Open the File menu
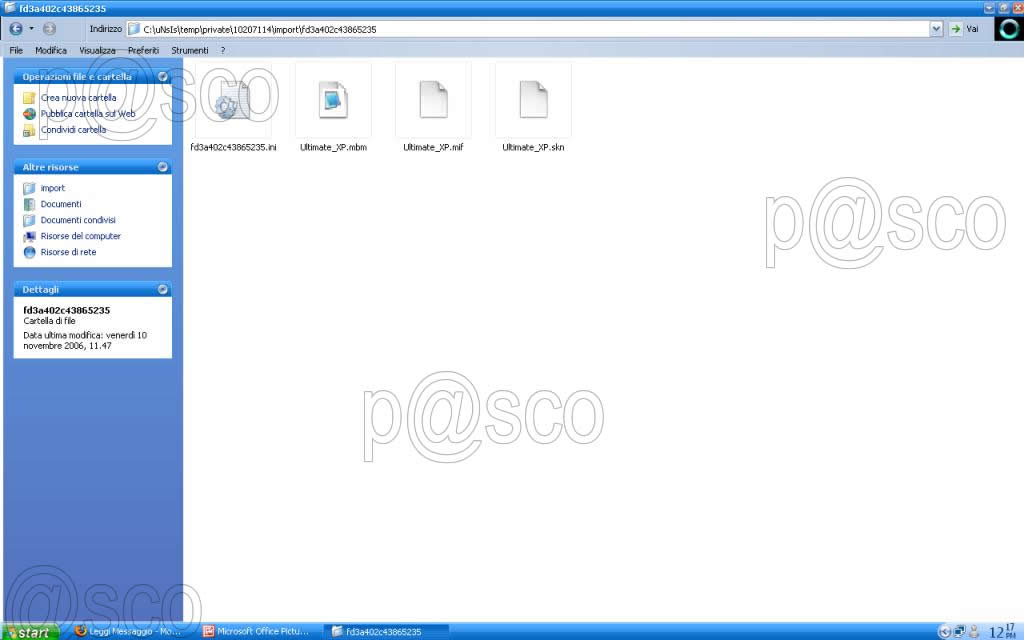The image size is (1024, 640). click(x=16, y=50)
